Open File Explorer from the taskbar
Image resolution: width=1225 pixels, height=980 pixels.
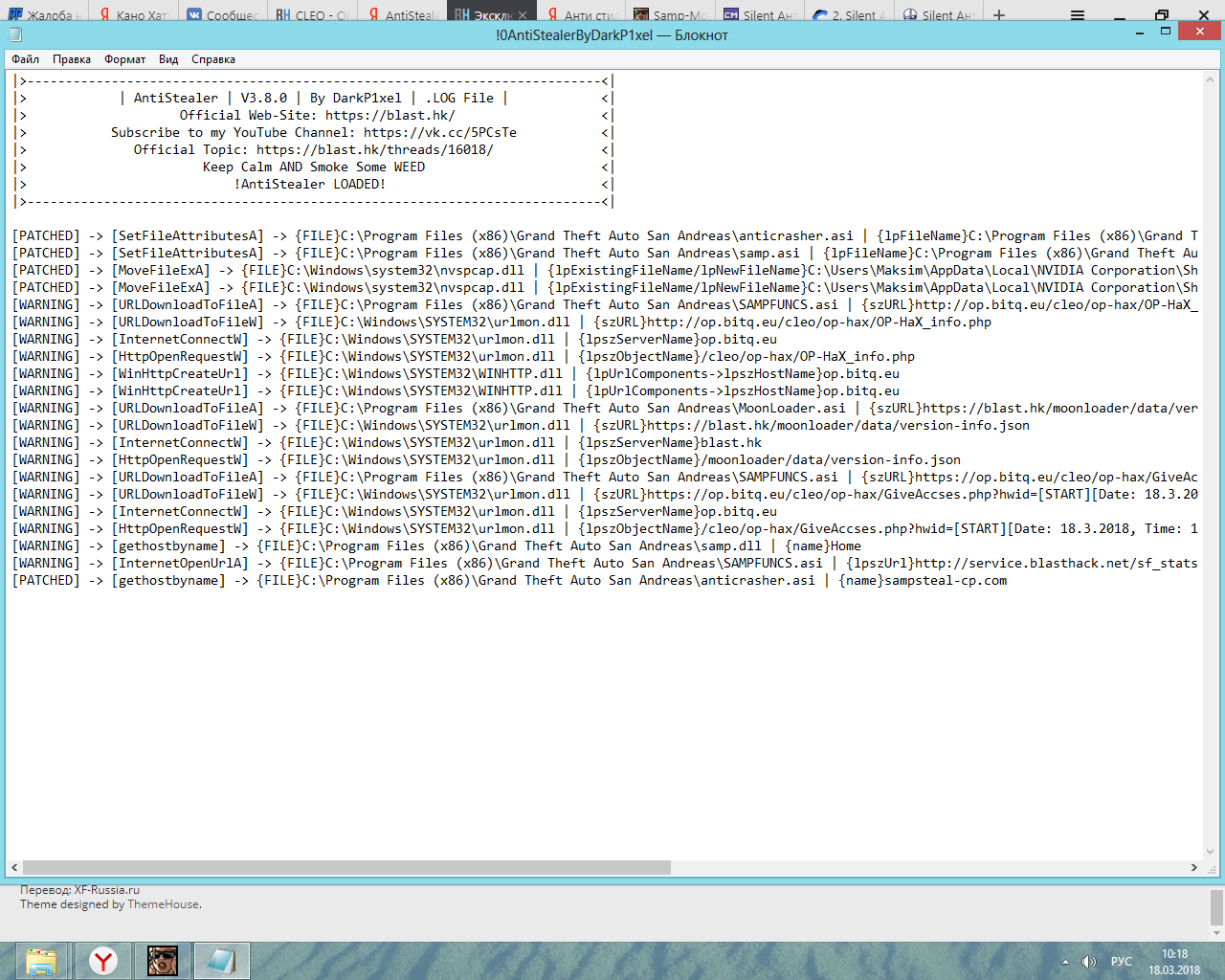pos(41,961)
